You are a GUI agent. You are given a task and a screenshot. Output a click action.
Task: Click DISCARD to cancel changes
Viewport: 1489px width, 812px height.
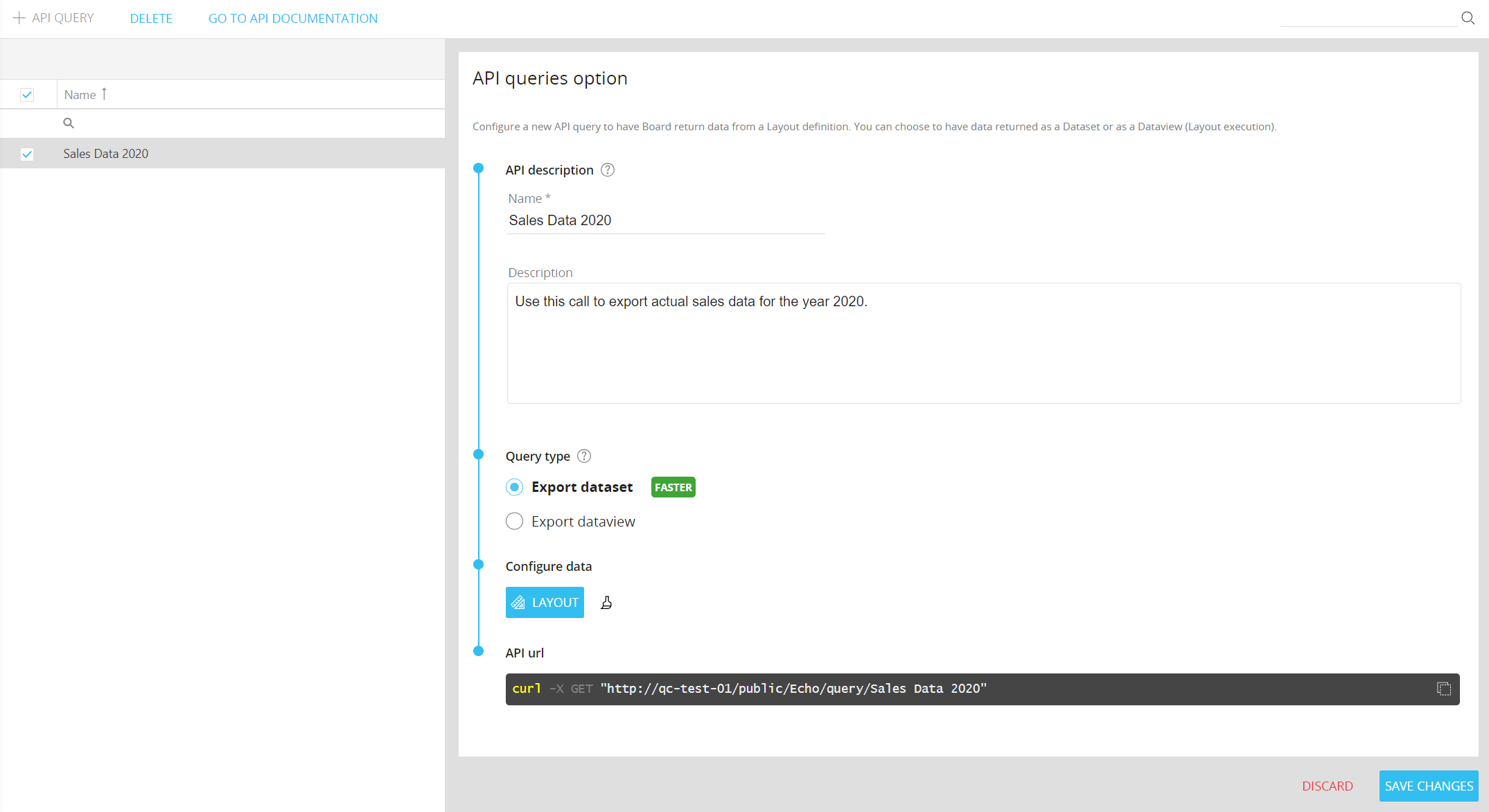click(x=1327, y=786)
